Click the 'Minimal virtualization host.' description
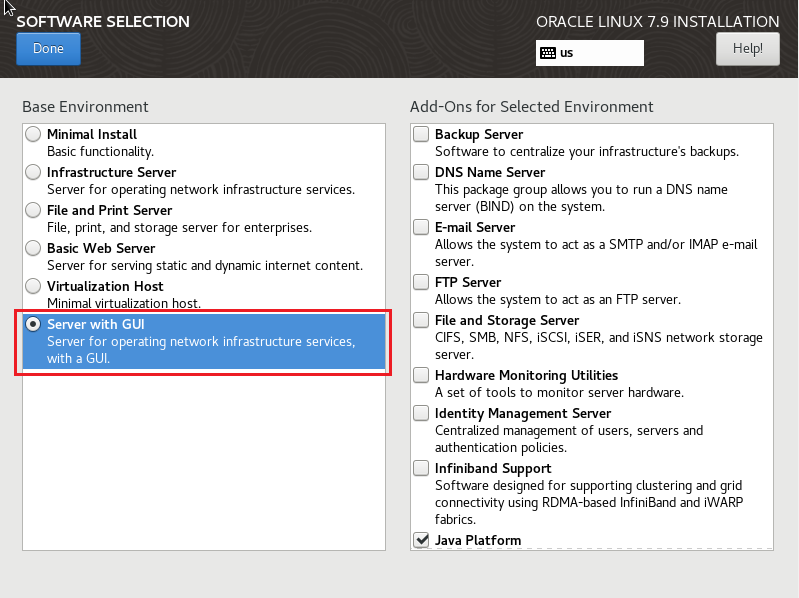The height and width of the screenshot is (598, 799). [124, 304]
